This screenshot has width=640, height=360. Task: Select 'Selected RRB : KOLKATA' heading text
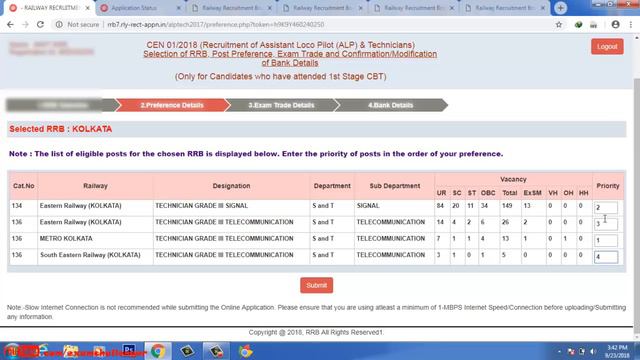[60, 129]
